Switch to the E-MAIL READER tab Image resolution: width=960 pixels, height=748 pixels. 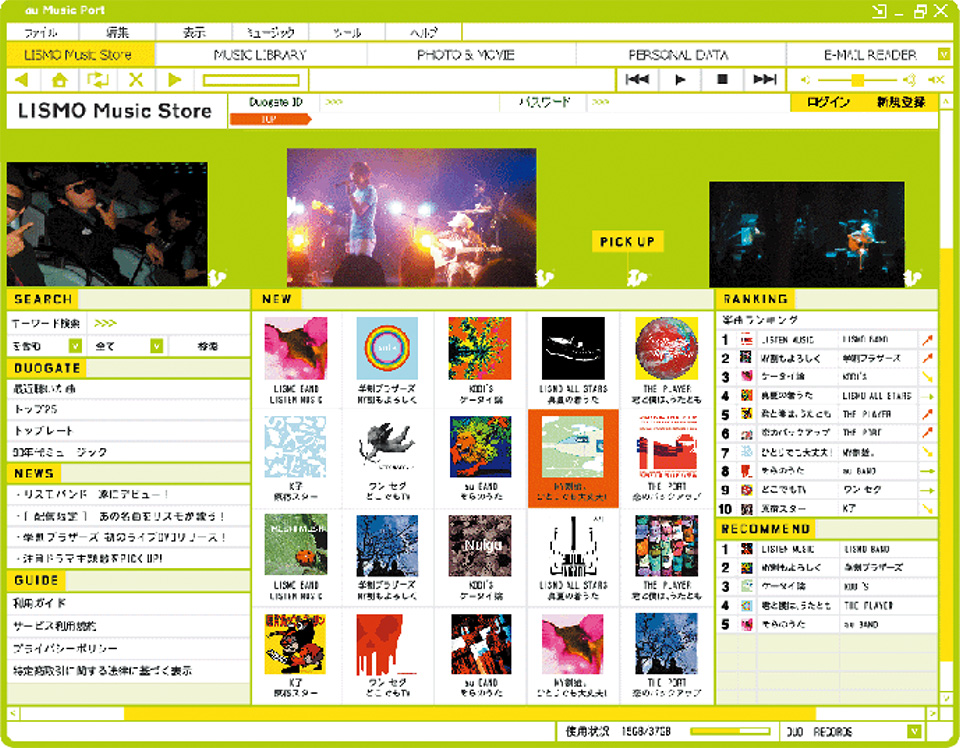[870, 55]
